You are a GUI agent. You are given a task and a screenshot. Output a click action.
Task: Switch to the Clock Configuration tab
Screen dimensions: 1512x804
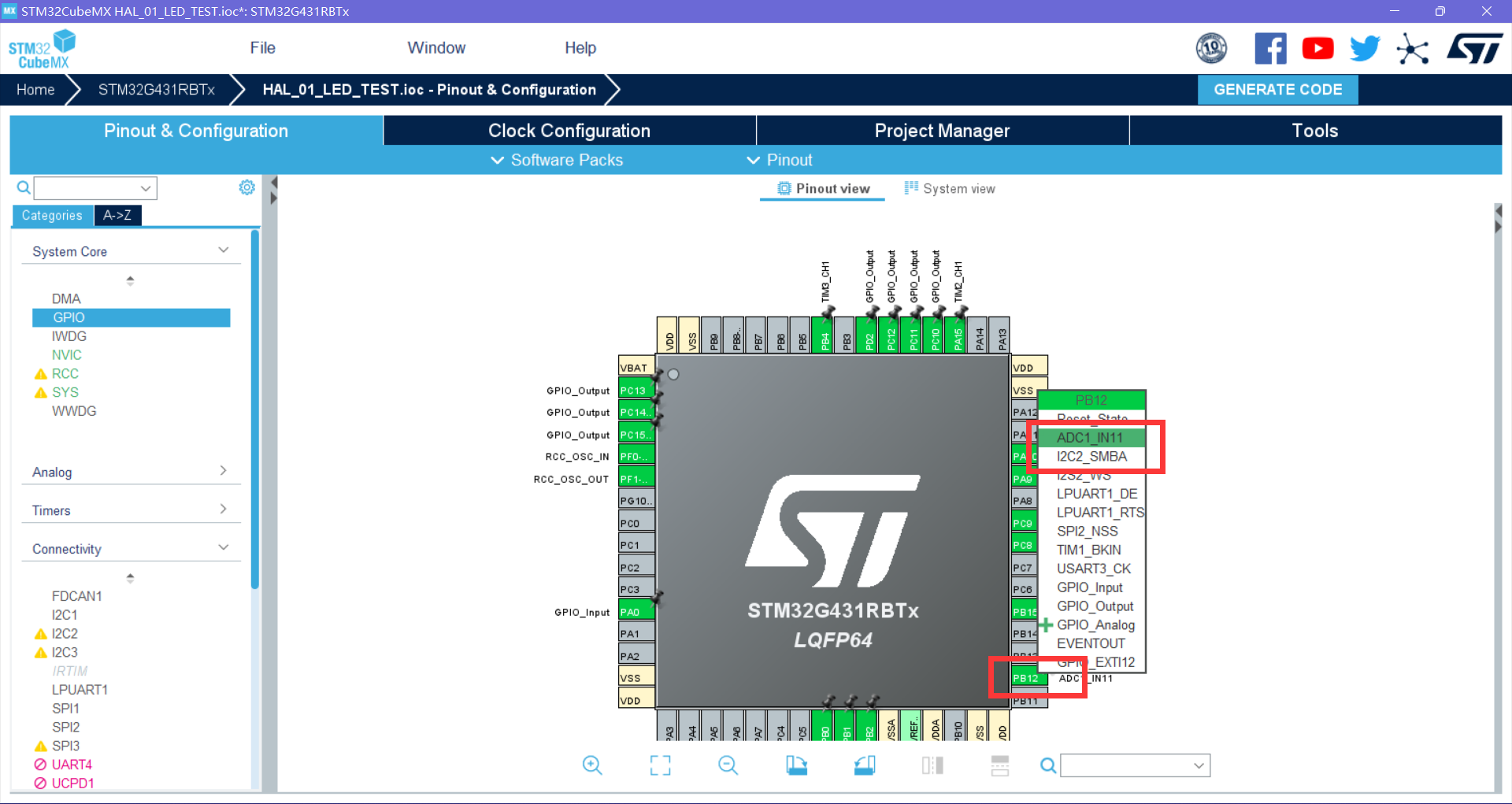click(x=569, y=130)
